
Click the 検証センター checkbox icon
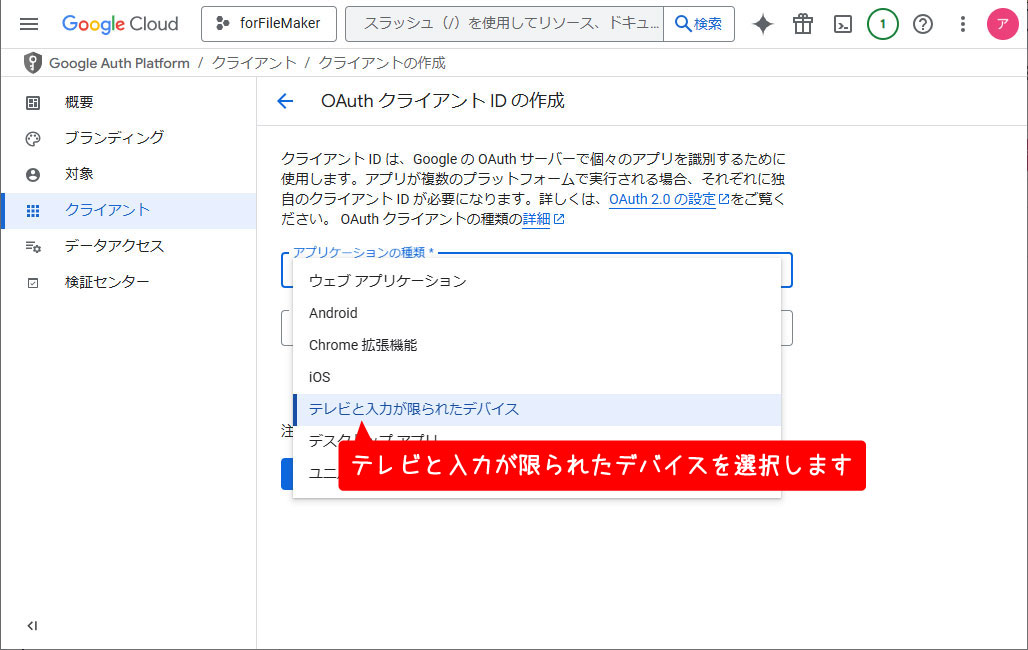[x=33, y=283]
